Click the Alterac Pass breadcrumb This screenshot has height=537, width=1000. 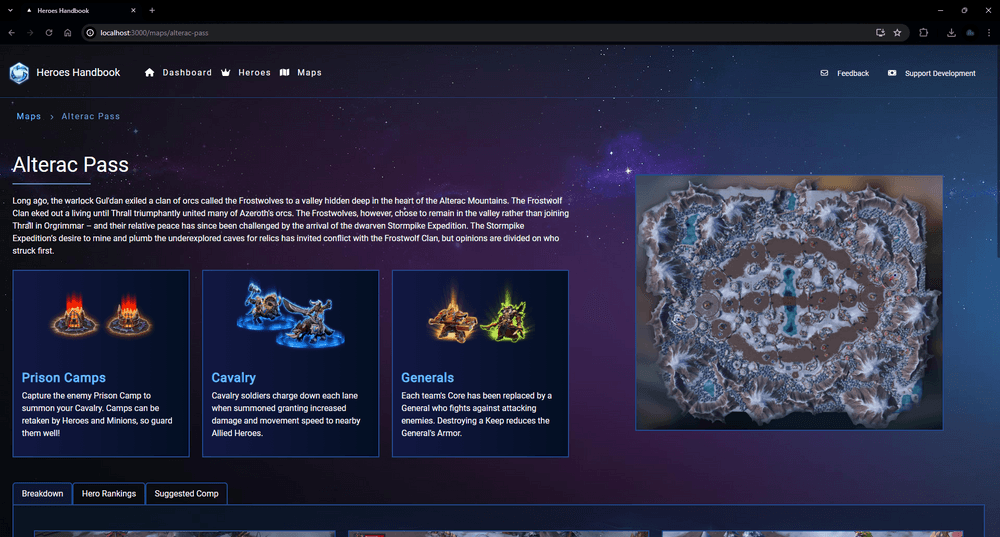click(x=91, y=117)
